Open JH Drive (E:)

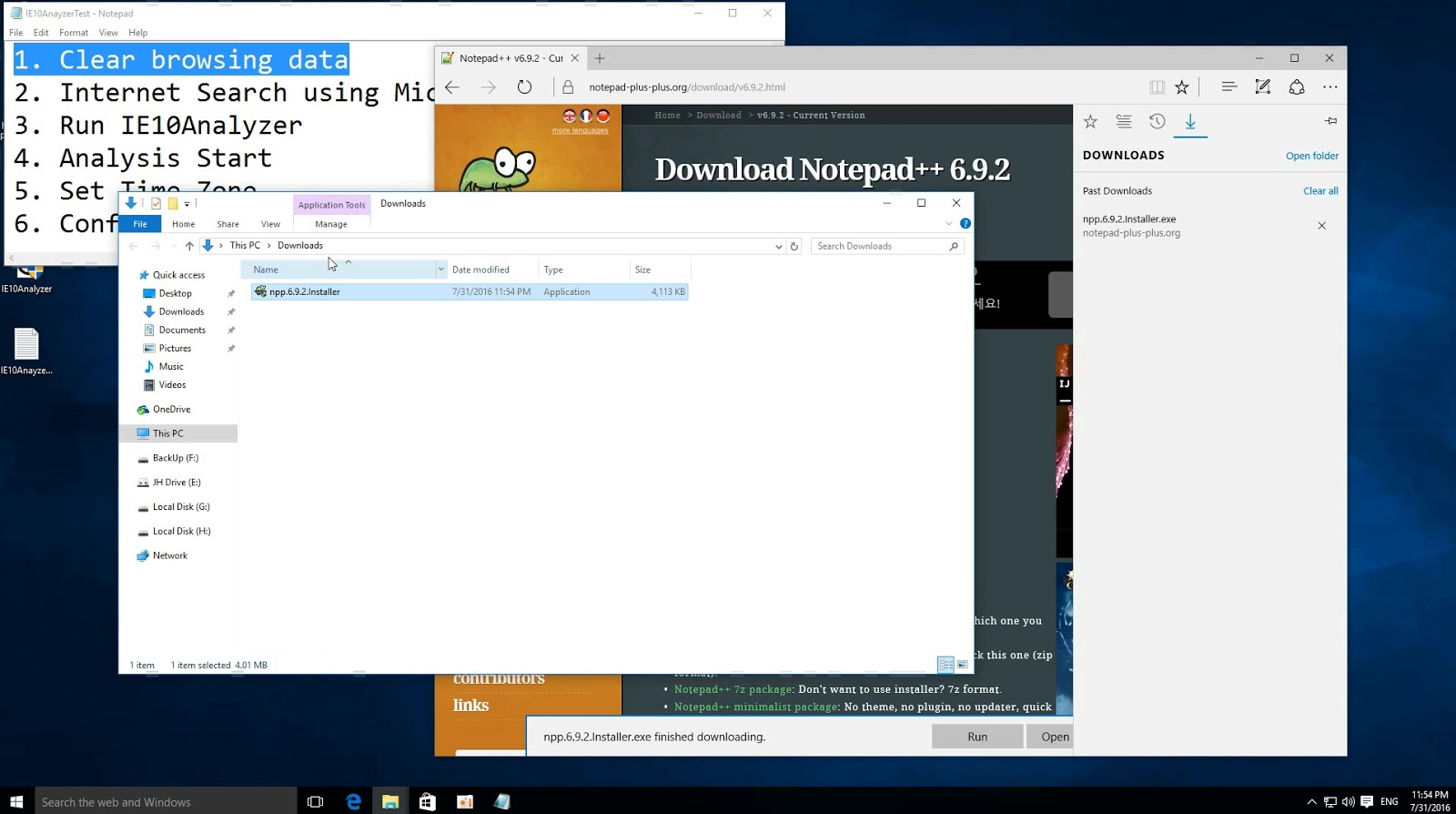(177, 483)
